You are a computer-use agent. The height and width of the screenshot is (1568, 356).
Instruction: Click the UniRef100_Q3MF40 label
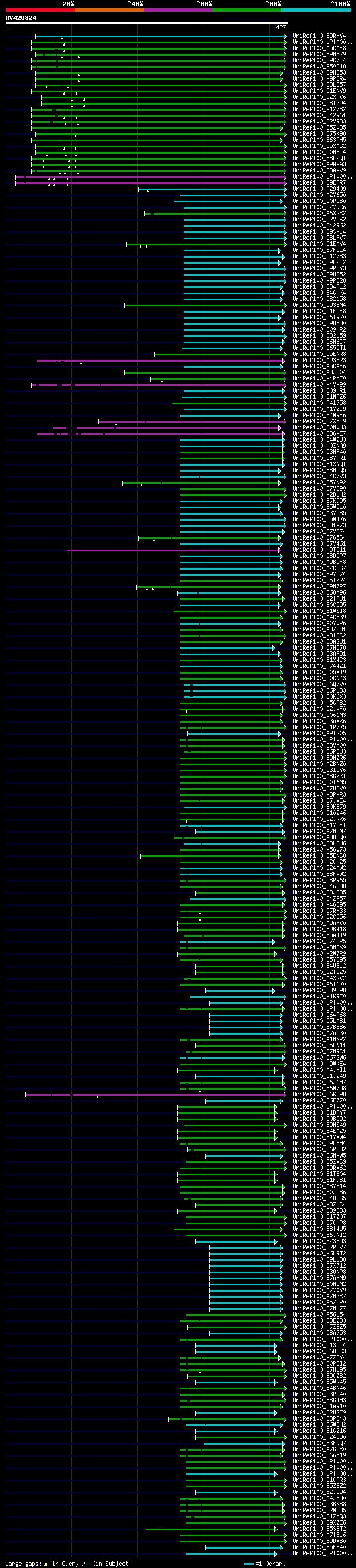pos(319,452)
